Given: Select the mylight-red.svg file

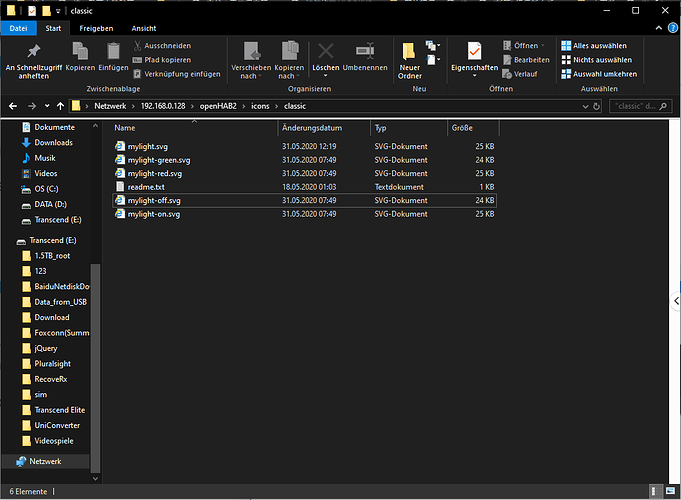Looking at the screenshot, I should point(304,173).
